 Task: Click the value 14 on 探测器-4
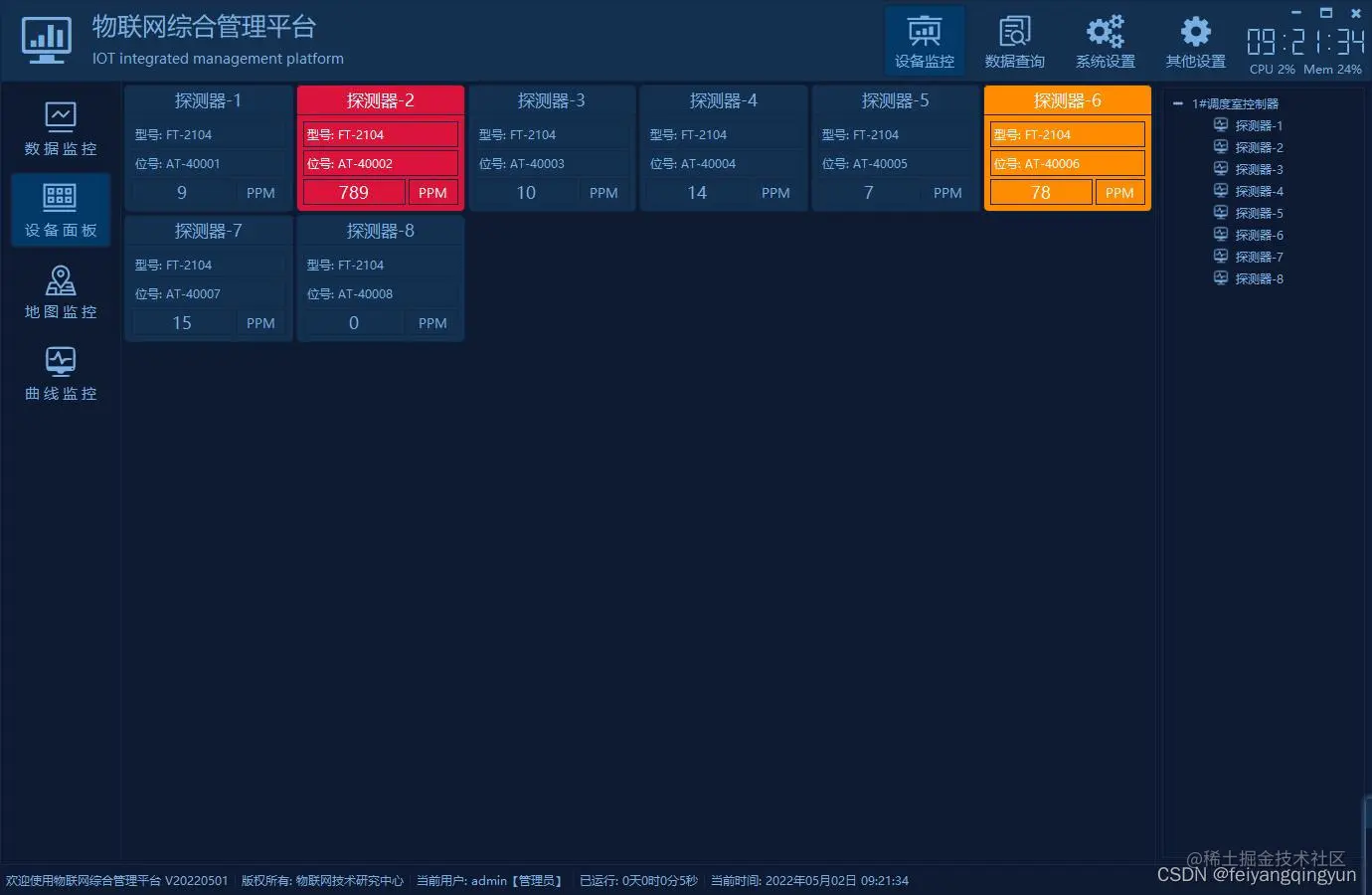[x=698, y=192]
